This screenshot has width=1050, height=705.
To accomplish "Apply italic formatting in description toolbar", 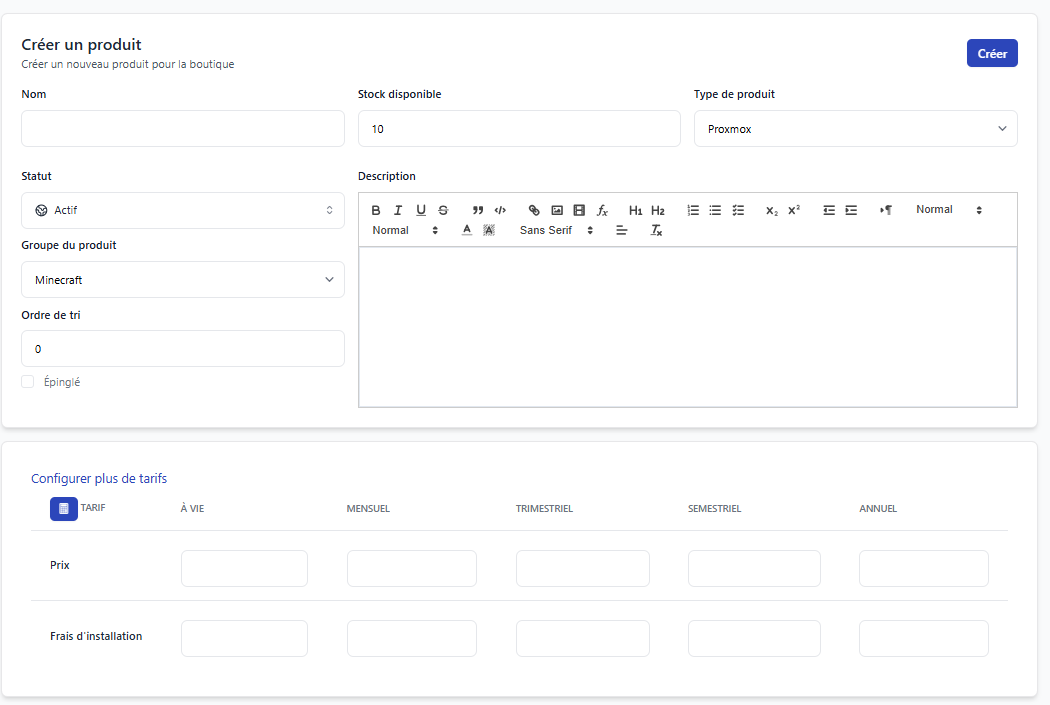I will tap(398, 210).
